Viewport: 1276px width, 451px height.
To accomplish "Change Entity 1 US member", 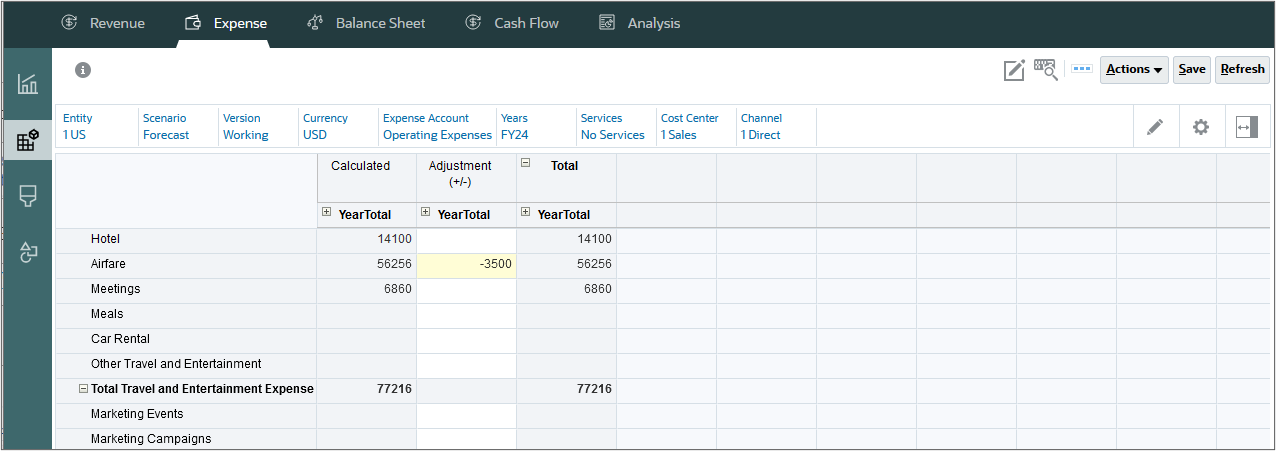I will 74,135.
